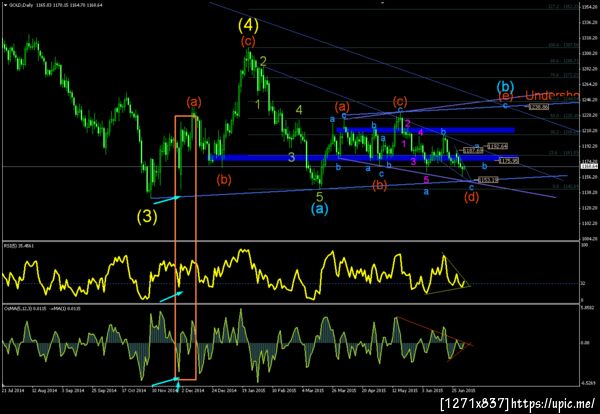Click the 20 Apr 2015 date label
Viewport: 600px width, 414px height.
point(374,391)
